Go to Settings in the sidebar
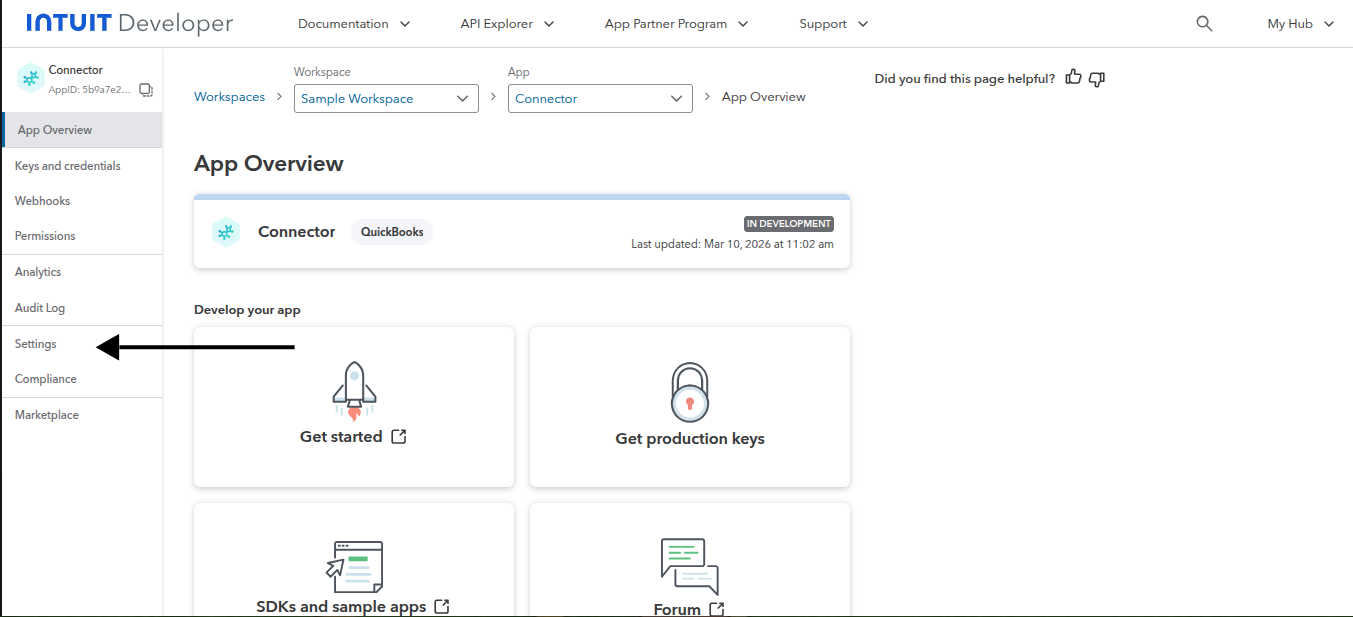1353x617 pixels. point(36,344)
